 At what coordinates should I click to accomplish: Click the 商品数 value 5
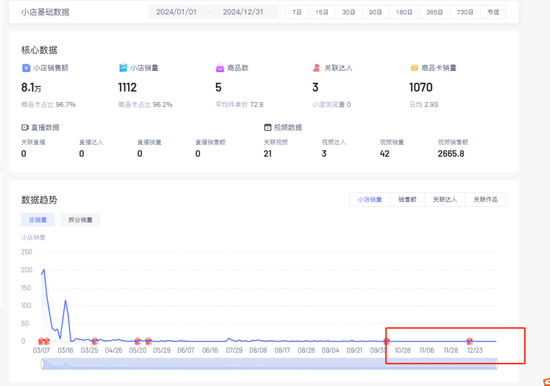219,87
